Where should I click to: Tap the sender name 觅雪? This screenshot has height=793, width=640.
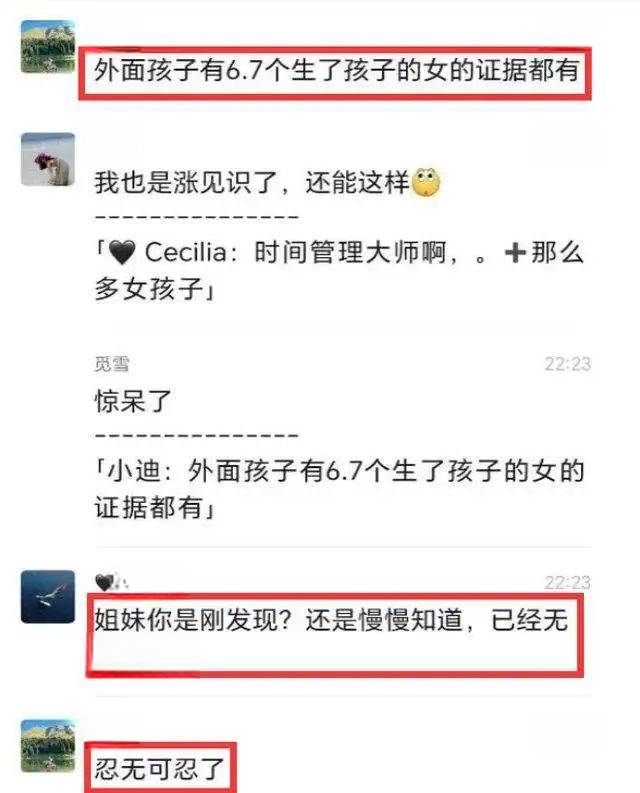tap(112, 364)
